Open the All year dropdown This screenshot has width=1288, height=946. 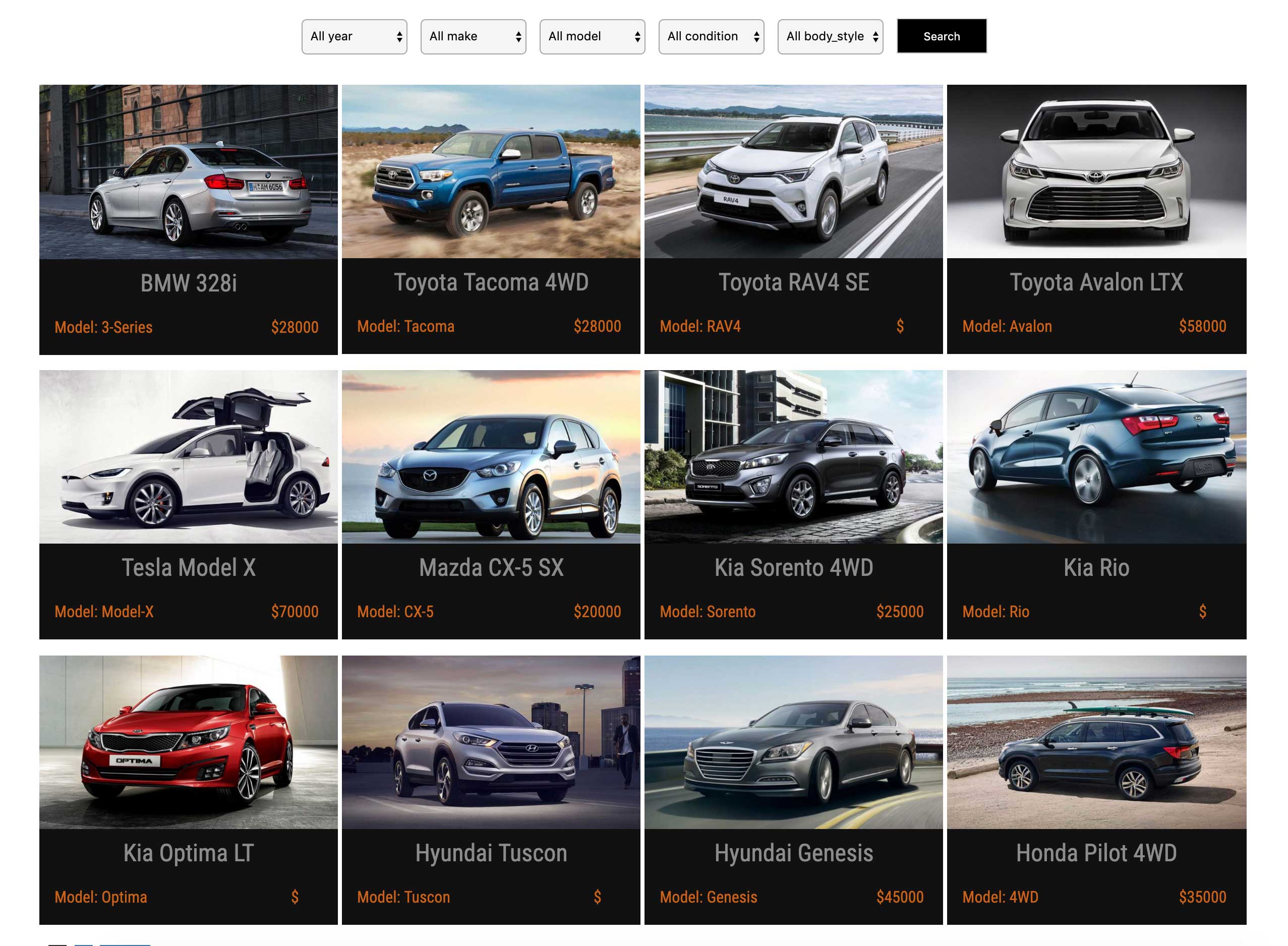[x=354, y=37]
